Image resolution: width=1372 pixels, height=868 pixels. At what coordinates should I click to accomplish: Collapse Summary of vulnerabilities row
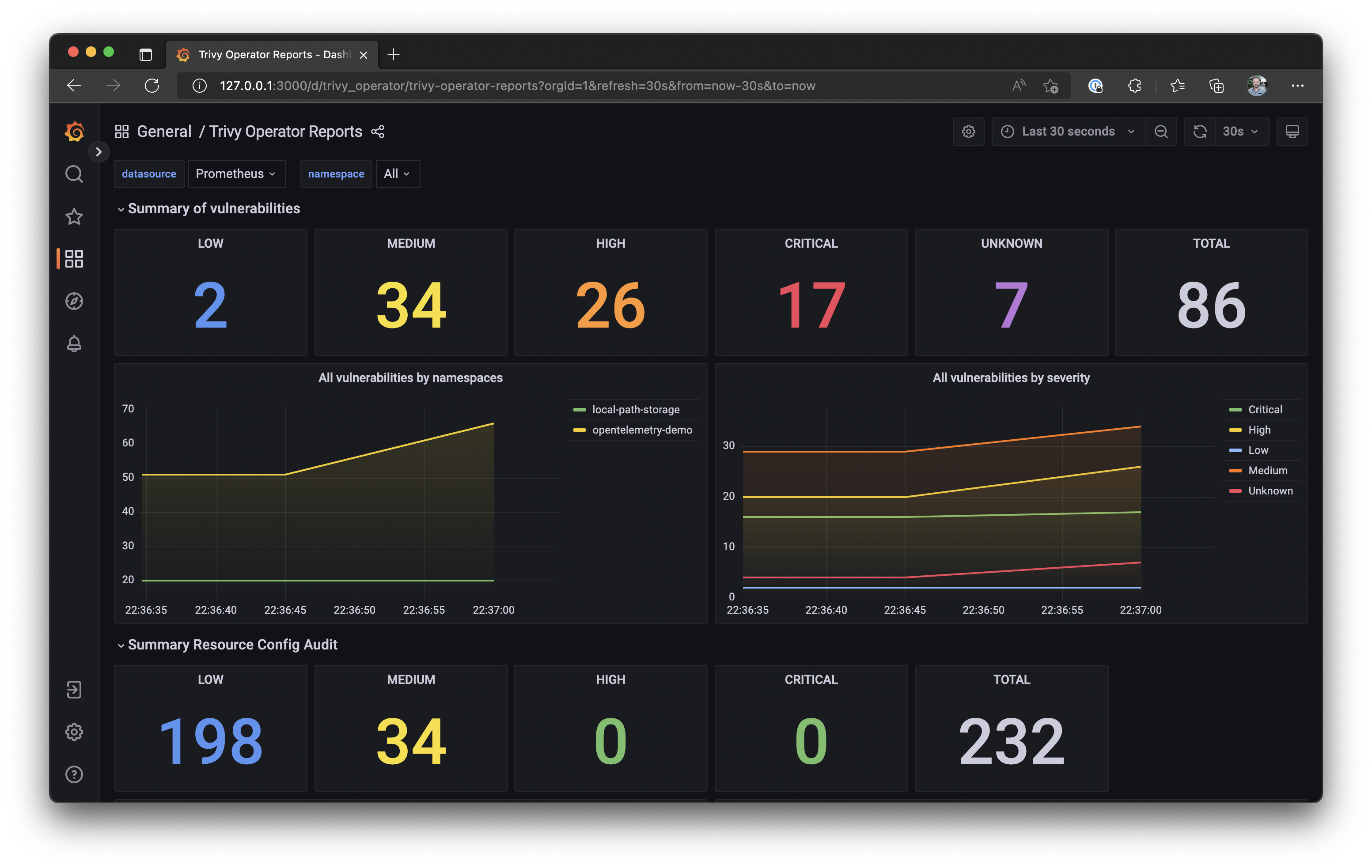[214, 208]
